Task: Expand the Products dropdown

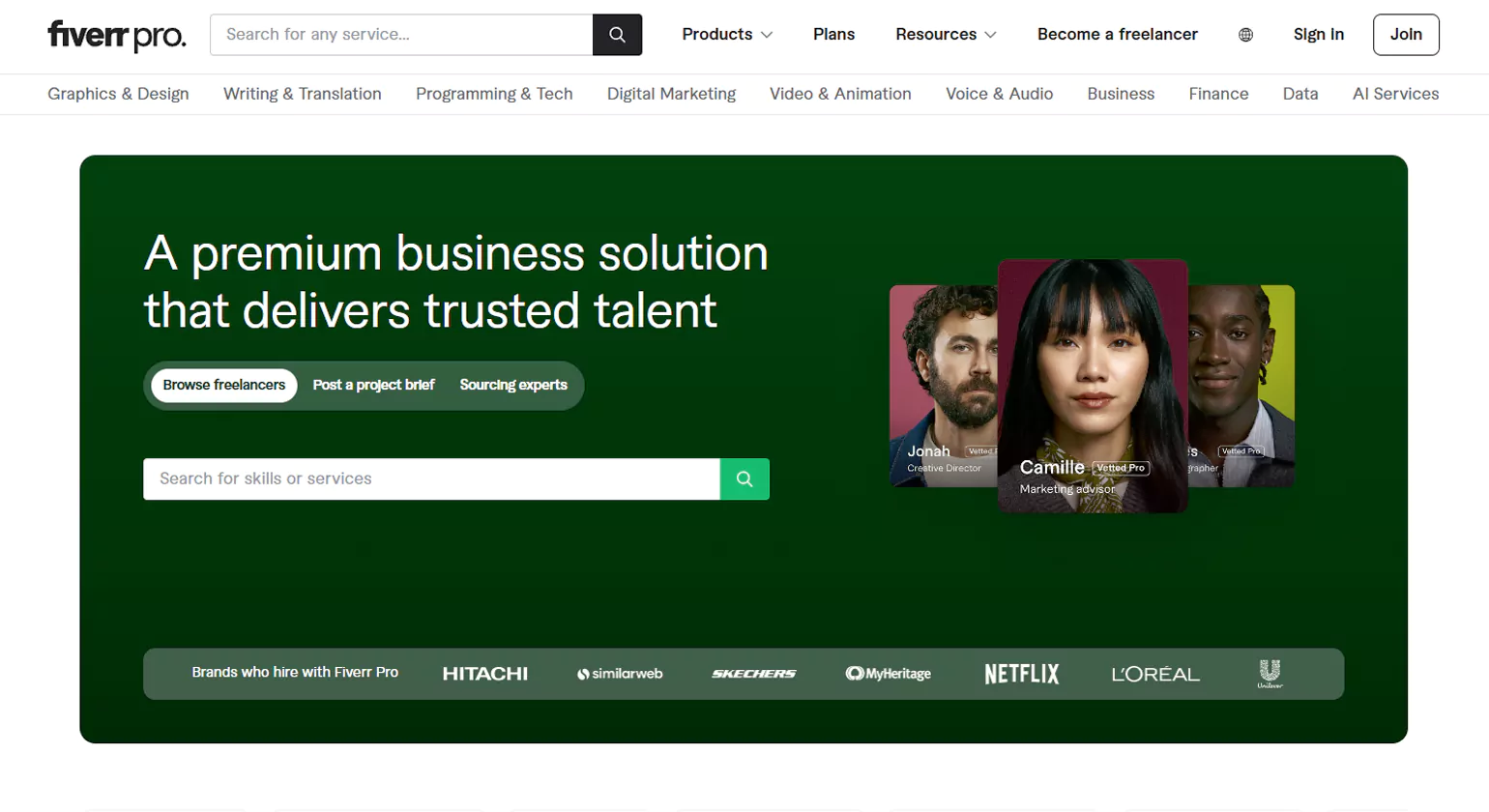Action: [726, 35]
